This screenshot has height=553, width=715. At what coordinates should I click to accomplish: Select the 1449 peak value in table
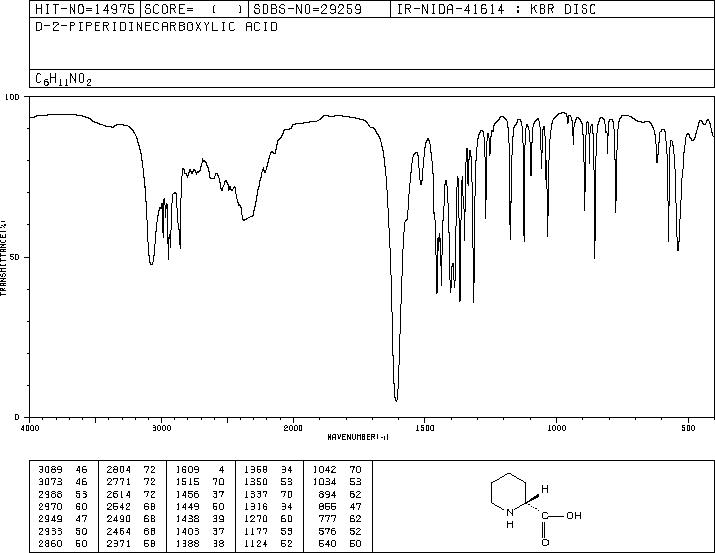[x=187, y=506]
